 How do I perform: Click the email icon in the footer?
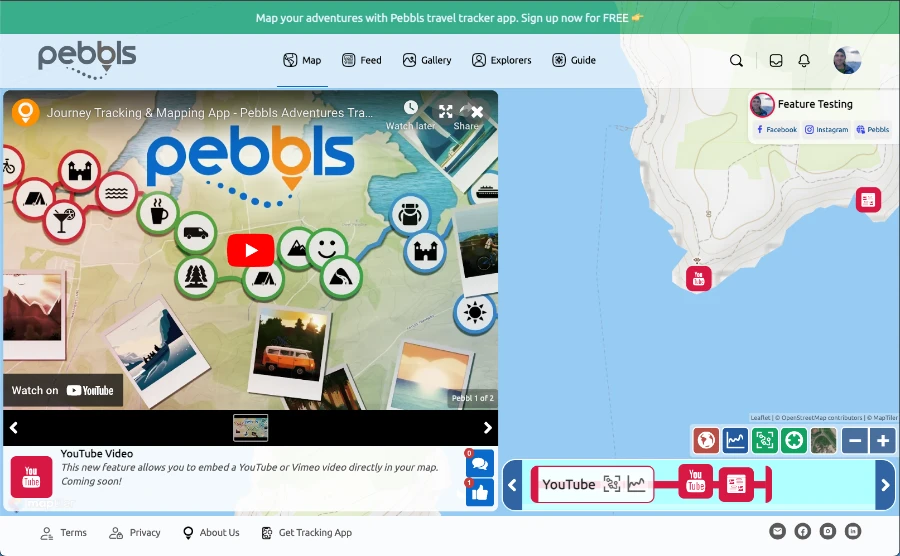(x=778, y=531)
